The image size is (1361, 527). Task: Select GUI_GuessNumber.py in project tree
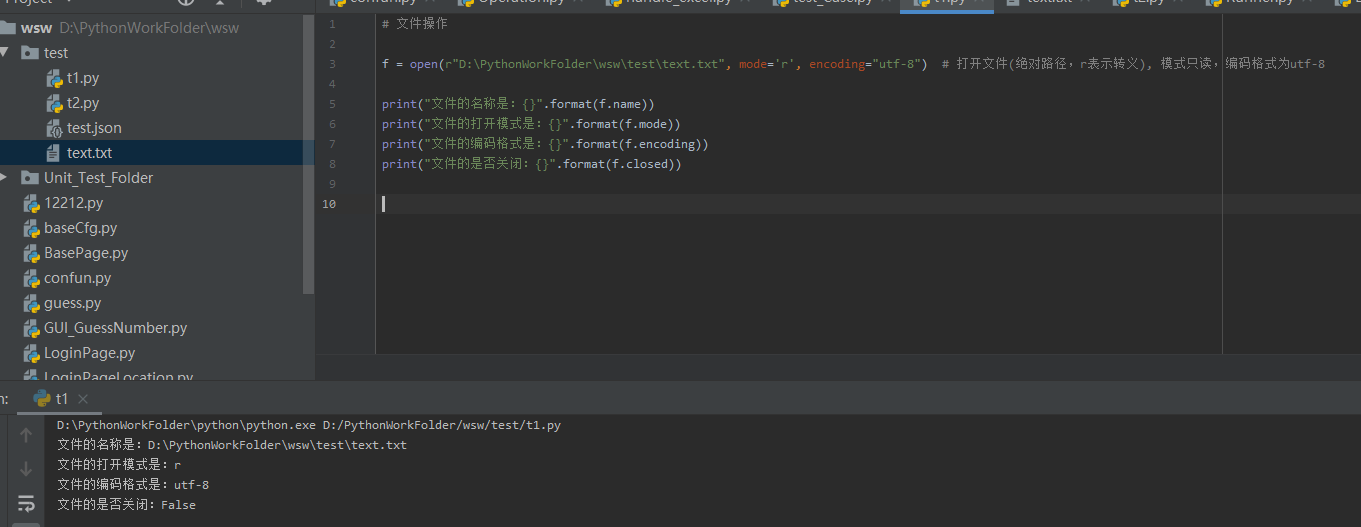coord(116,328)
